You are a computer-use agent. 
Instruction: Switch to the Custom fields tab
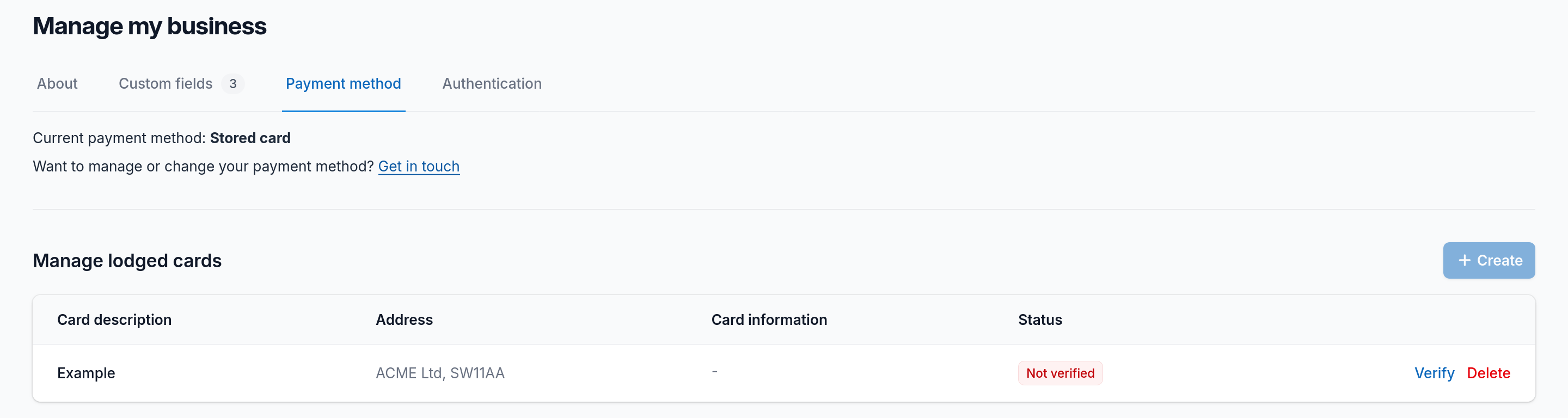(165, 83)
